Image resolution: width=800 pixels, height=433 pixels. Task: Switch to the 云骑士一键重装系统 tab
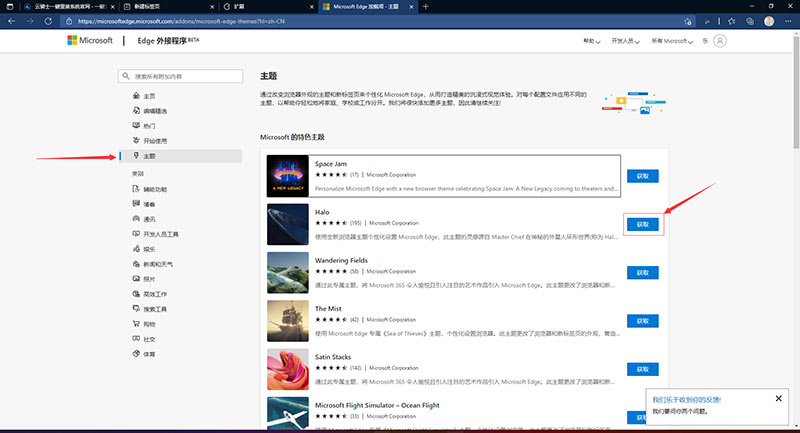pos(67,7)
